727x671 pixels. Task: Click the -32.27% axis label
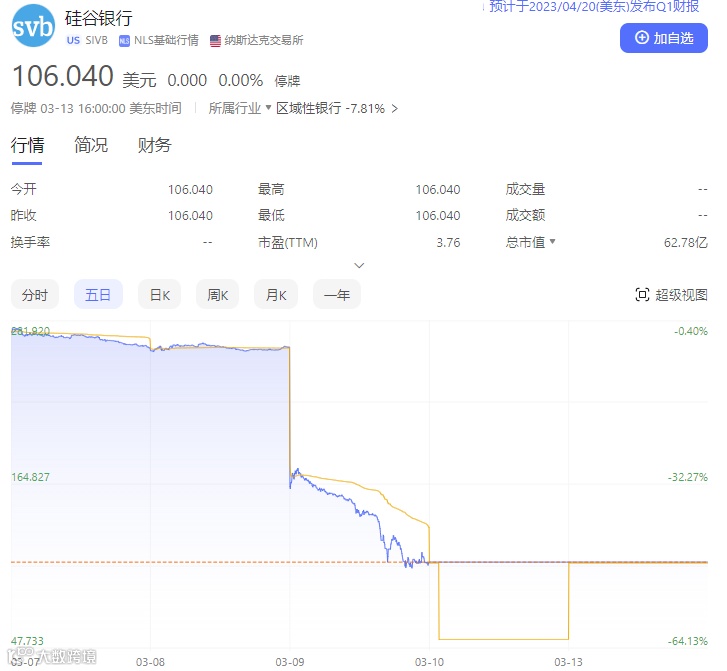(688, 477)
